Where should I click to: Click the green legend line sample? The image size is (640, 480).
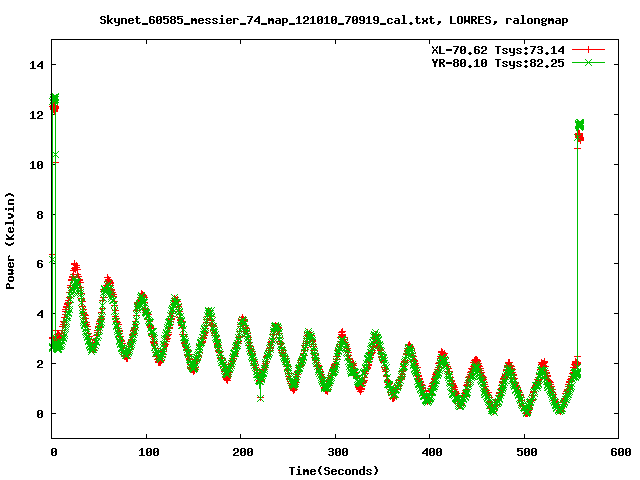point(588,63)
